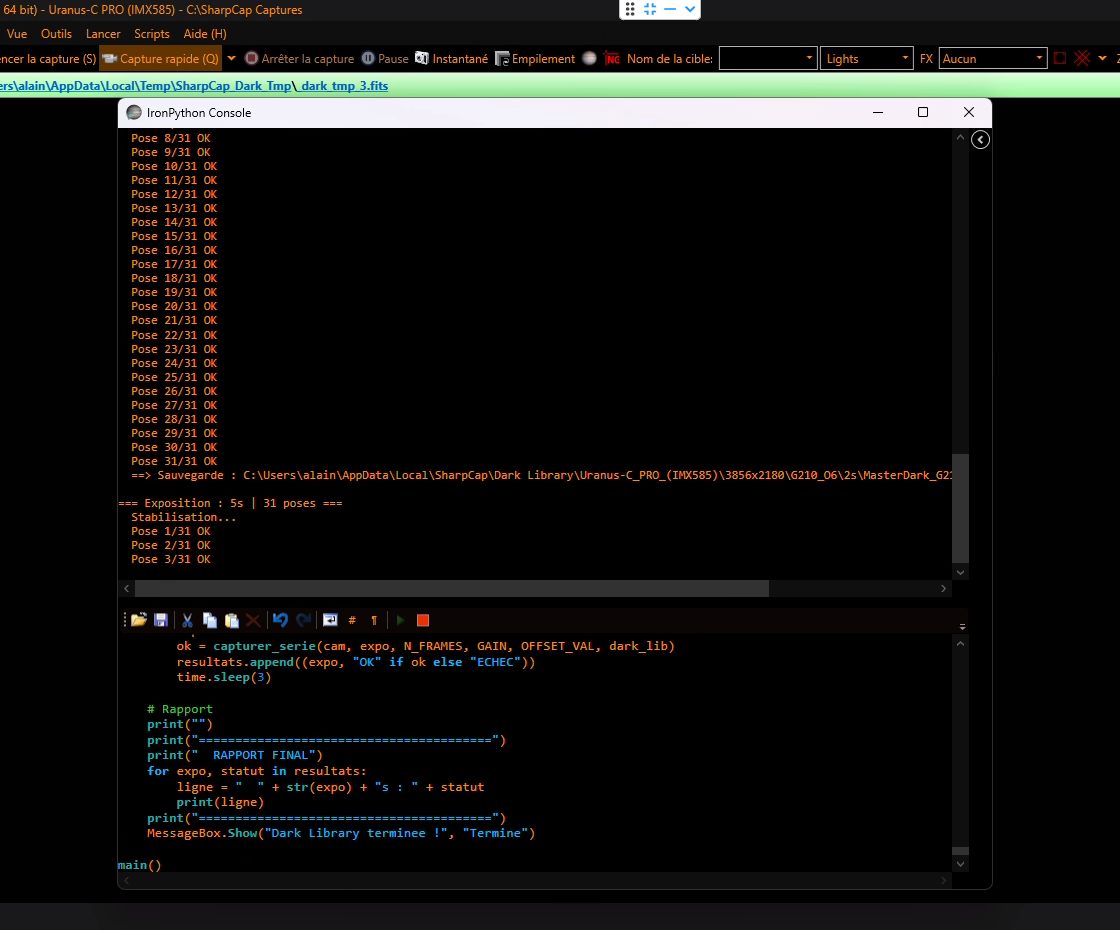Click the Lancer la capture (S) button
Image resolution: width=1120 pixels, height=930 pixels.
pos(48,59)
